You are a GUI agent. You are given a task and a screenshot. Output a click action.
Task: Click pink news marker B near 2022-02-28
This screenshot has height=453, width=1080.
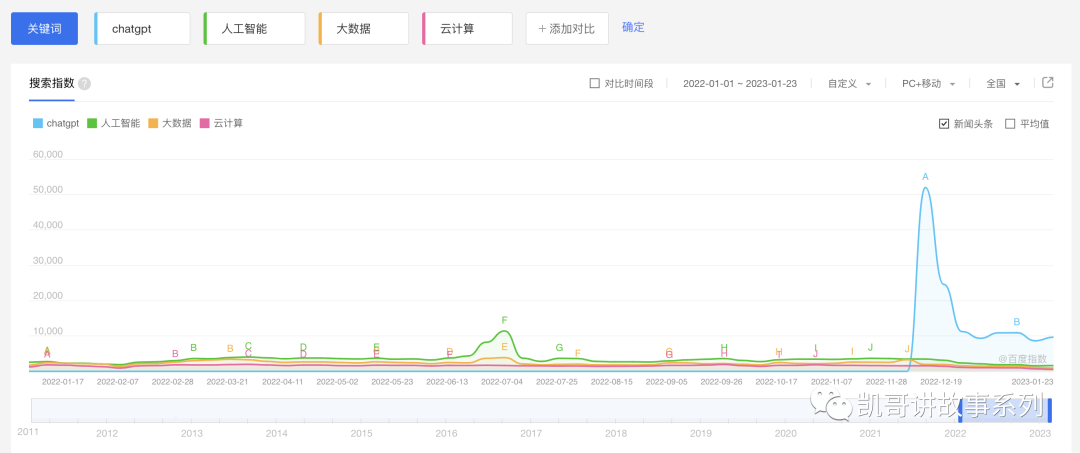[175, 354]
